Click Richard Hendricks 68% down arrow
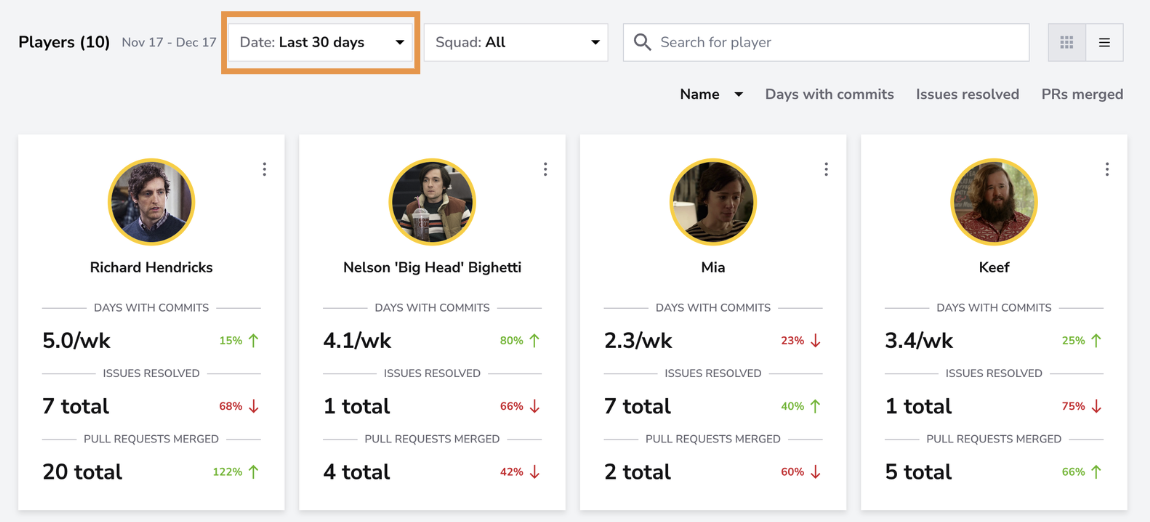The image size is (1150, 522). (x=253, y=406)
